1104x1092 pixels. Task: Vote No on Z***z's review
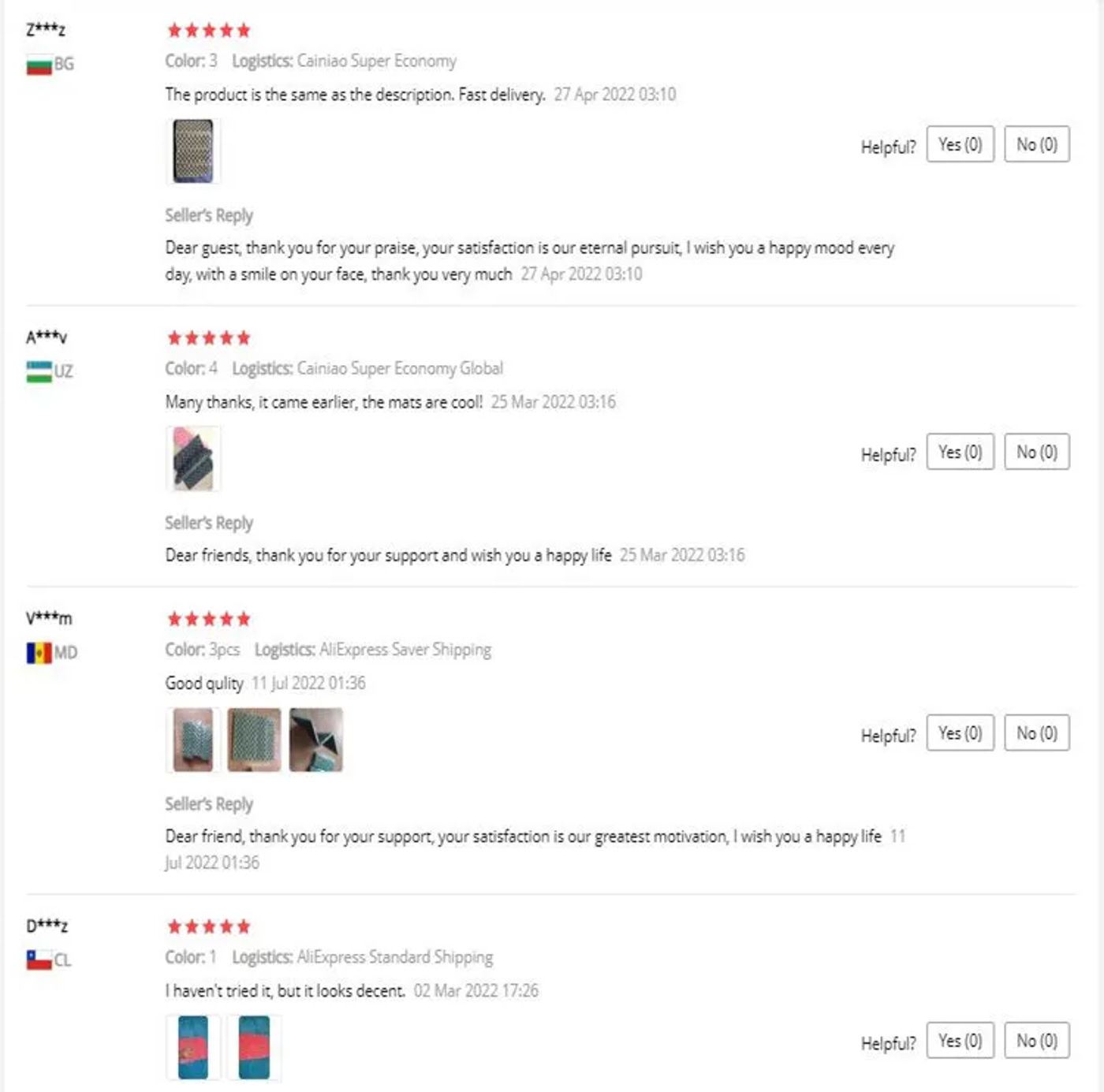click(1036, 144)
